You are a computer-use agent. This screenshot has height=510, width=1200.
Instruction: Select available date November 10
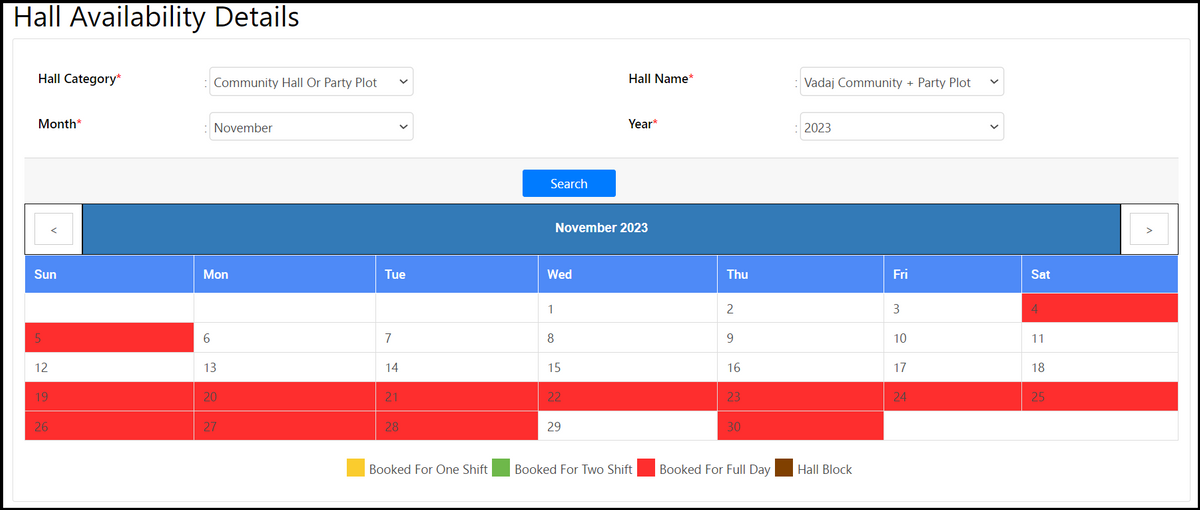[x=951, y=338]
